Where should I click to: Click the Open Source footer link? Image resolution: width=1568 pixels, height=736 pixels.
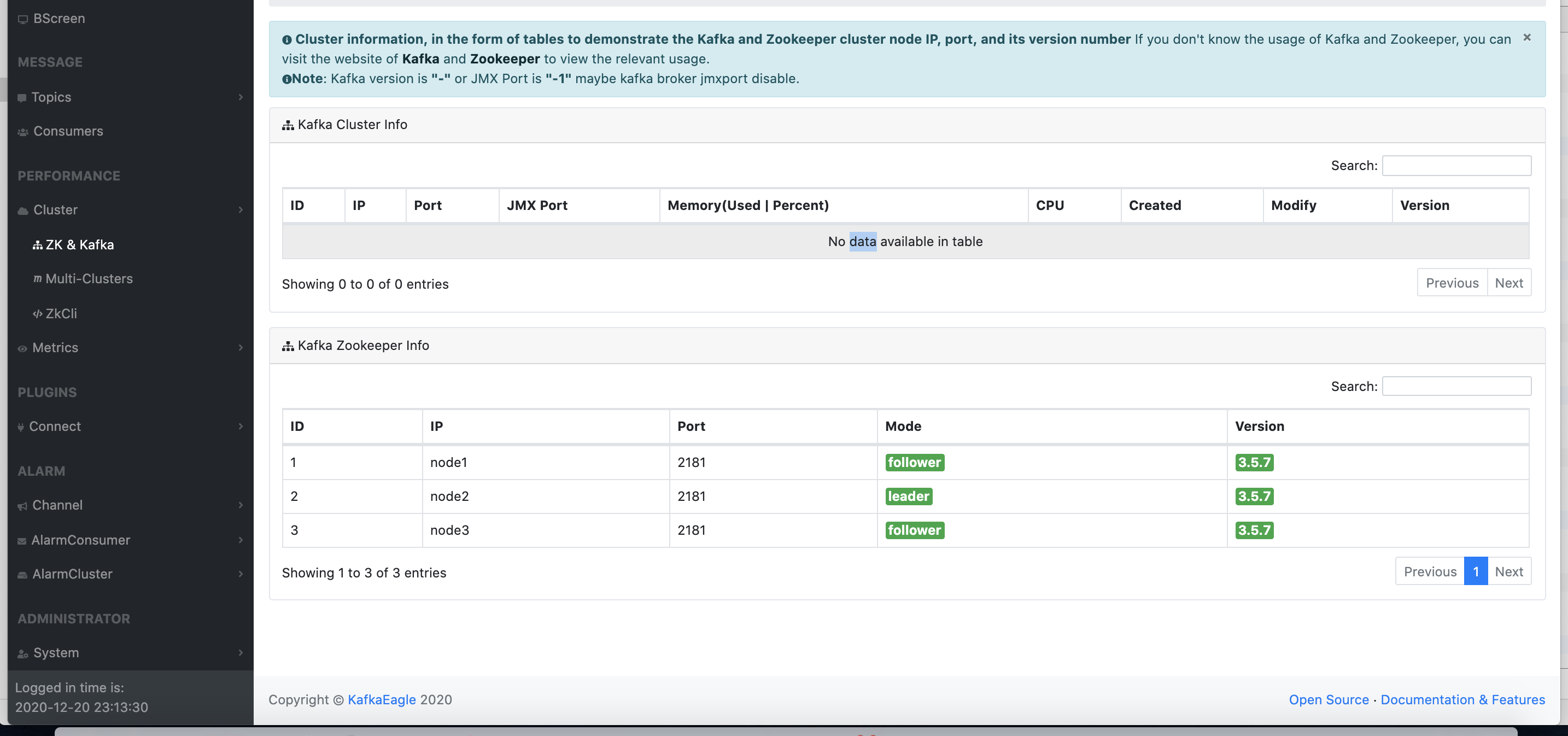(x=1329, y=699)
